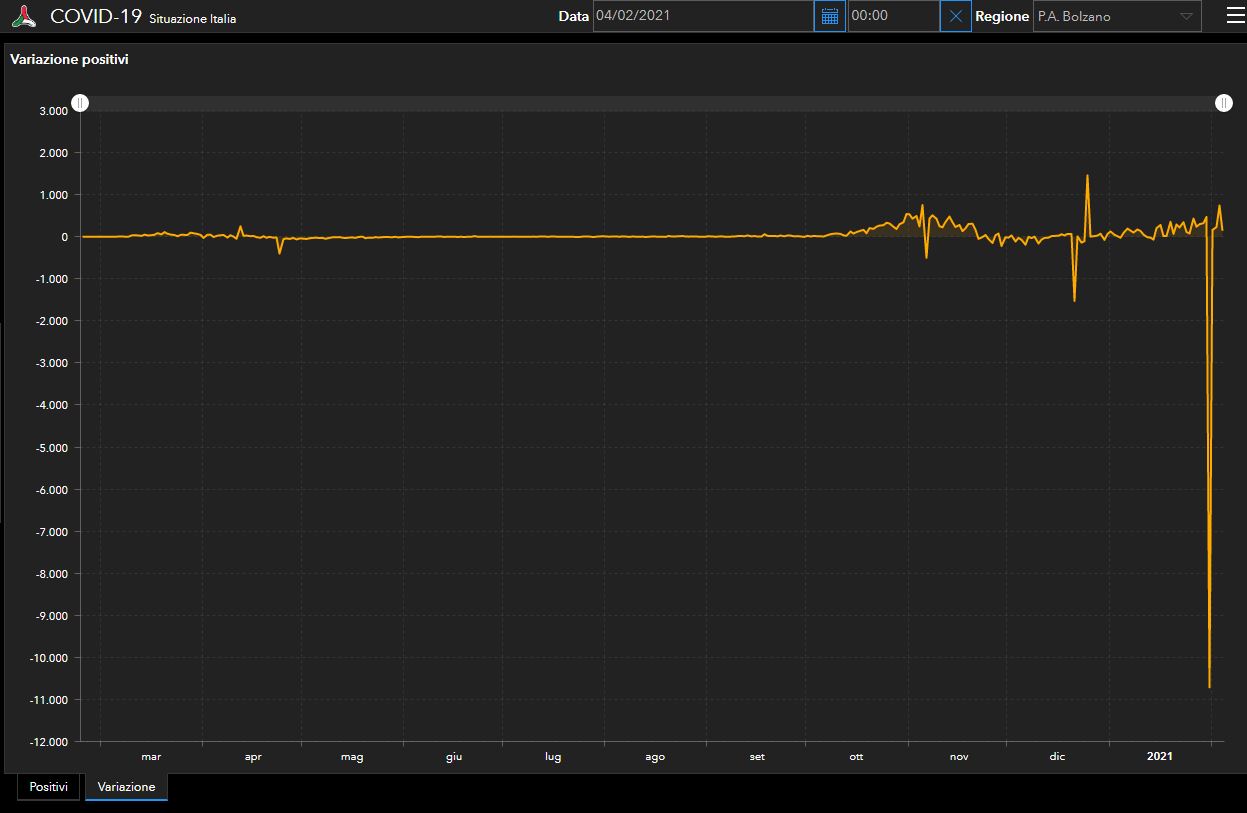Image resolution: width=1247 pixels, height=813 pixels.
Task: Click the Regione field label
Action: click(x=1002, y=16)
